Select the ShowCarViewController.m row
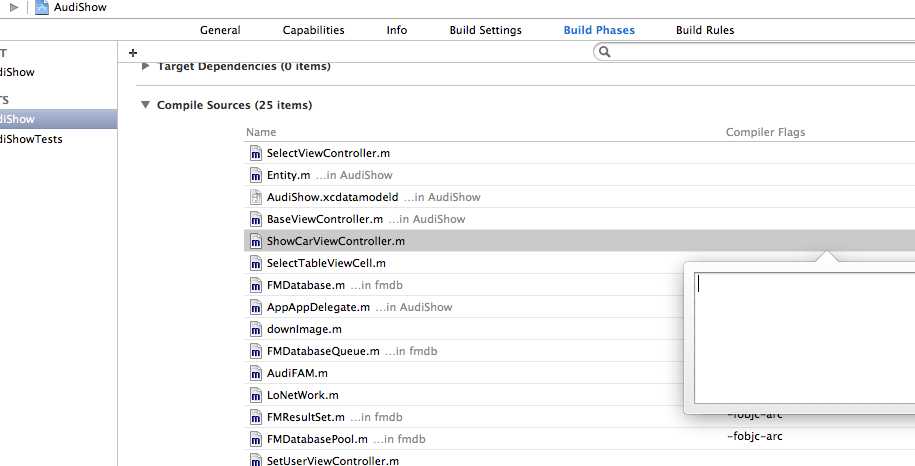Viewport: 915px width, 466px height. [x=579, y=241]
